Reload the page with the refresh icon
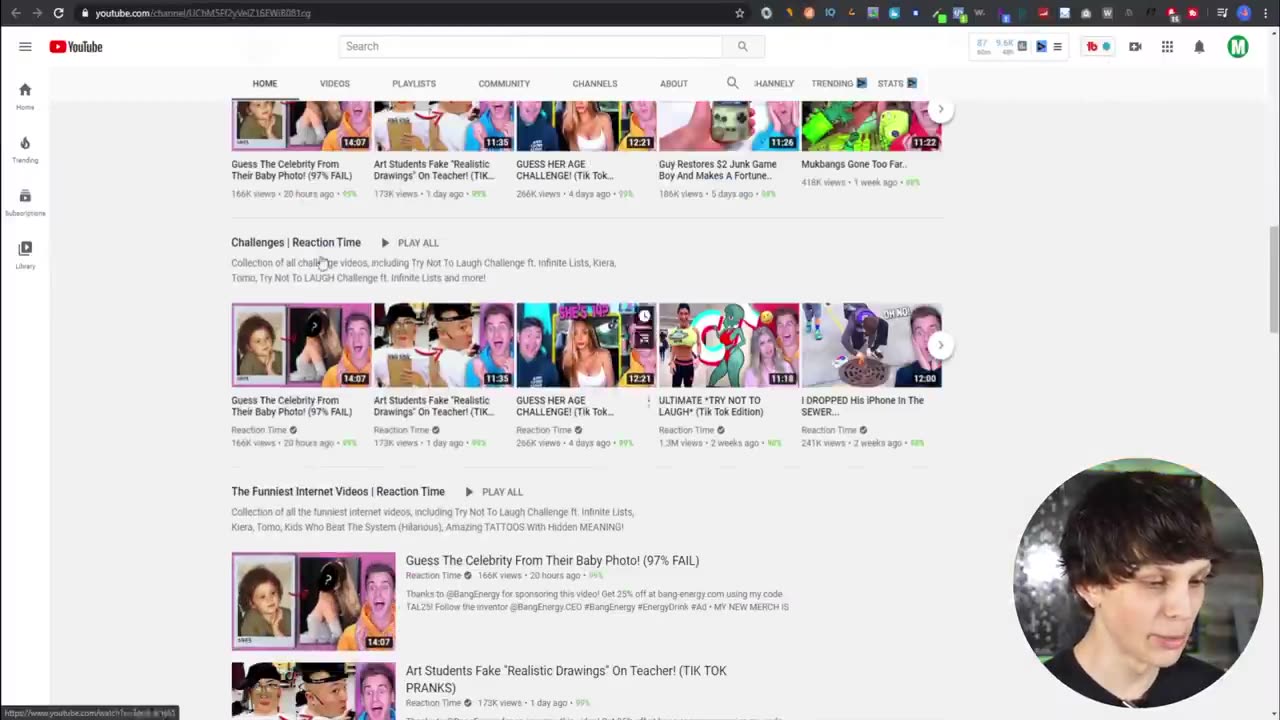This screenshot has height=720, width=1280. [x=59, y=13]
